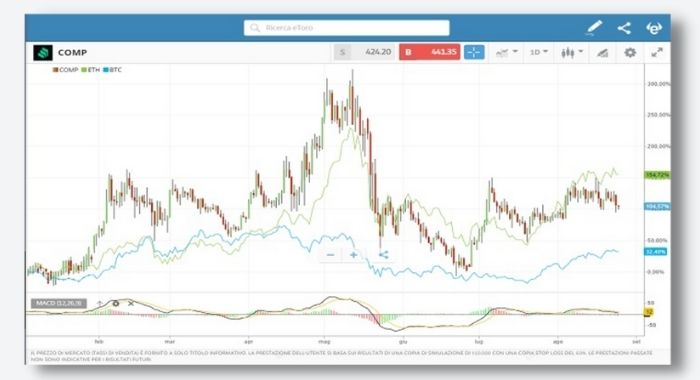Click the MACD (12,26,9) indicator label
This screenshot has height=380, width=700.
(59, 304)
